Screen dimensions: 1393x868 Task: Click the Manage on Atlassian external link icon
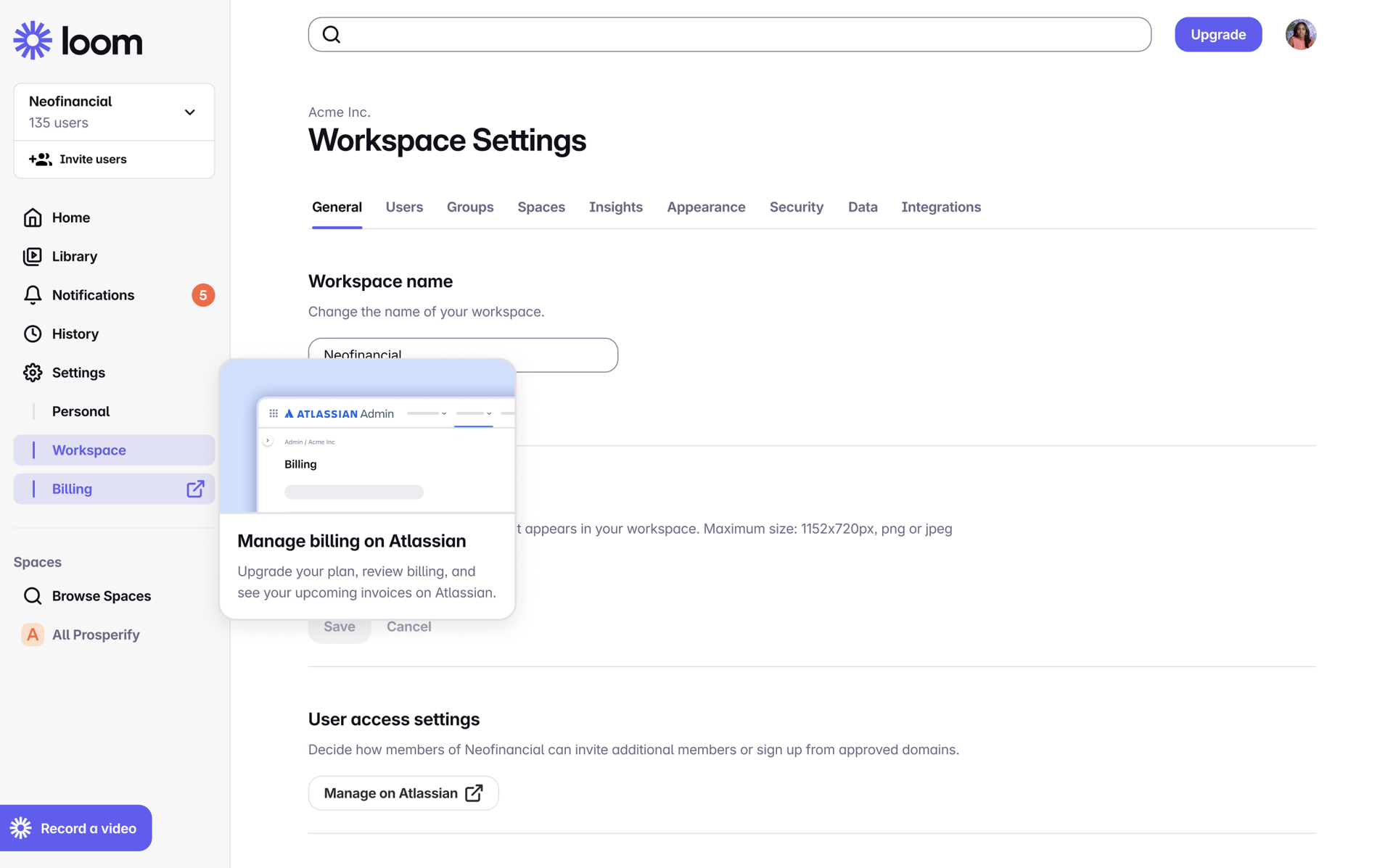[474, 793]
